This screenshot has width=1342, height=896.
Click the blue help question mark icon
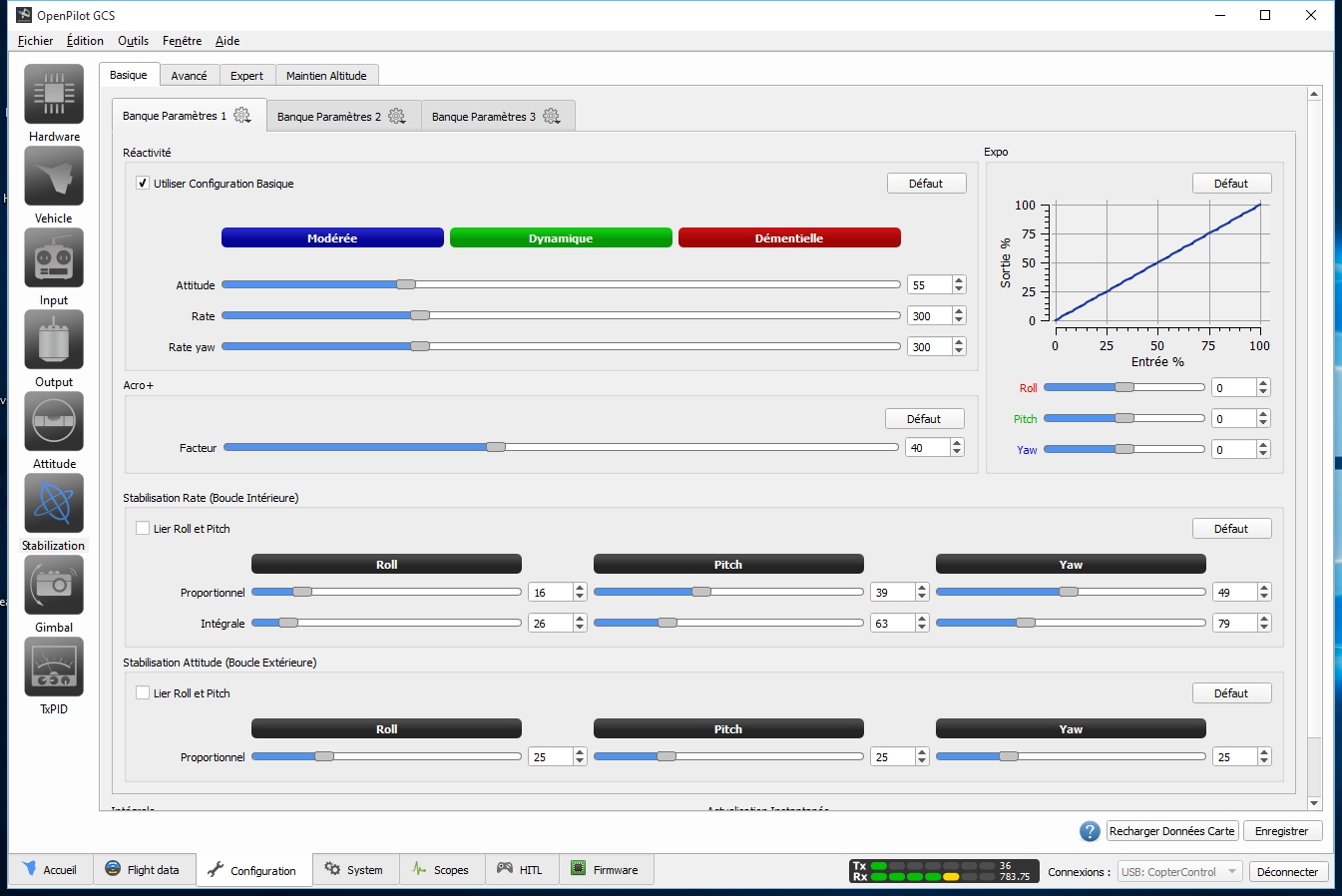[1090, 831]
